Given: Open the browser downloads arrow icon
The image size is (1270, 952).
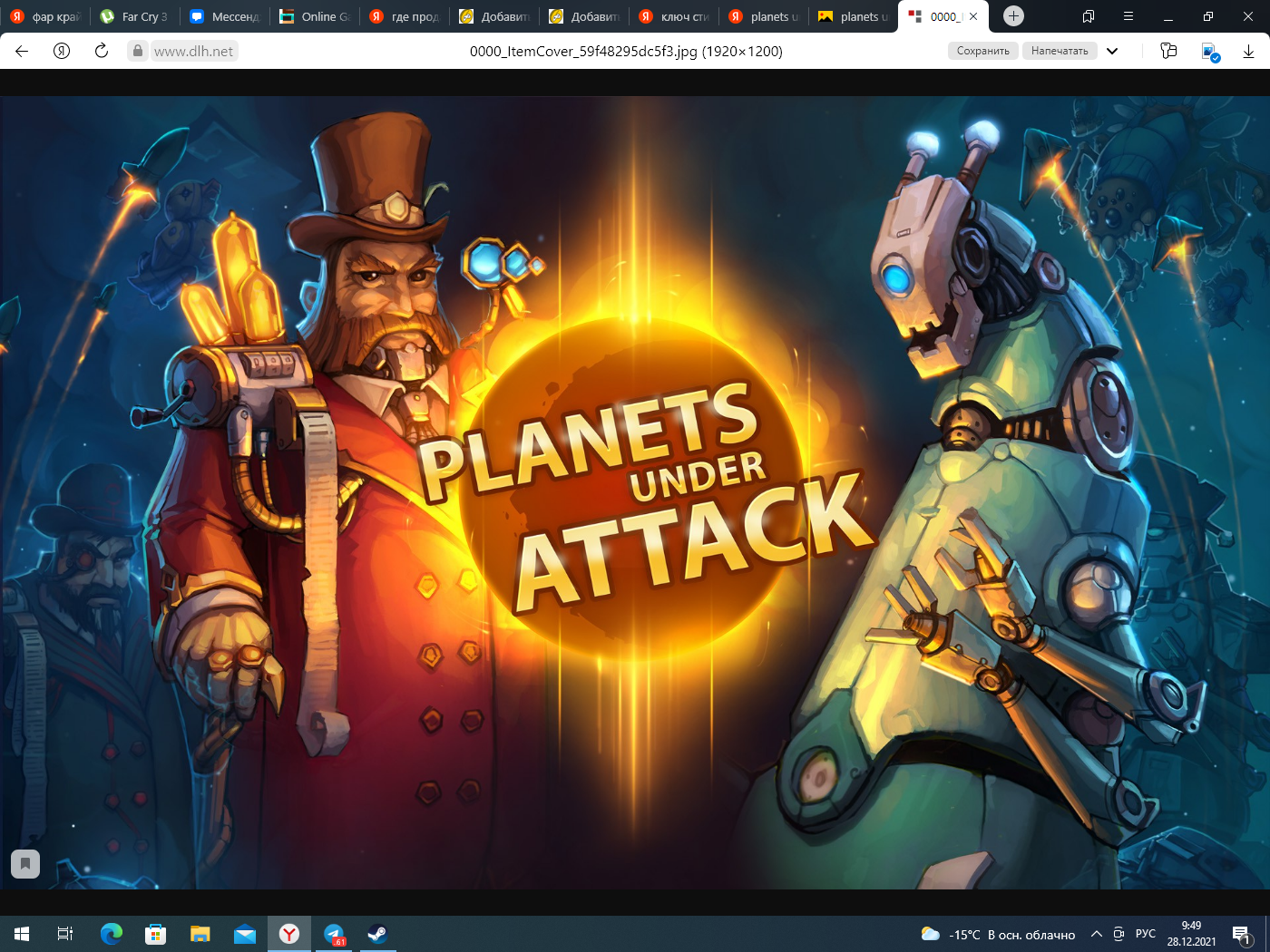Looking at the screenshot, I should [x=1248, y=51].
